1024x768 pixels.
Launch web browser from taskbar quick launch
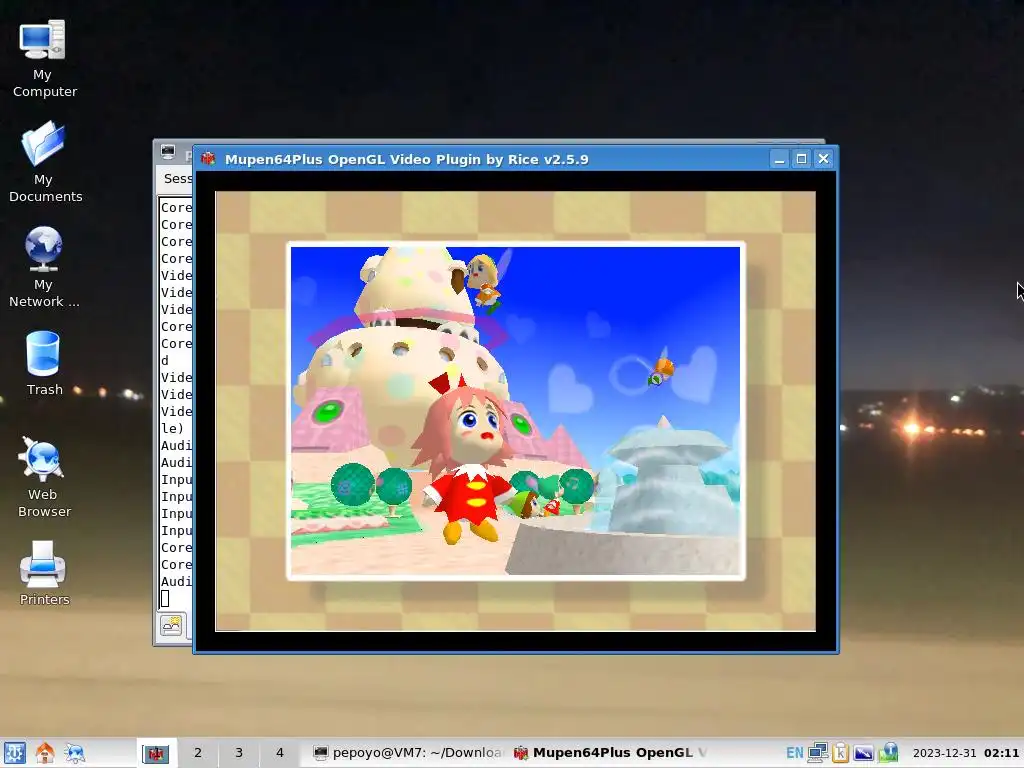tap(74, 753)
